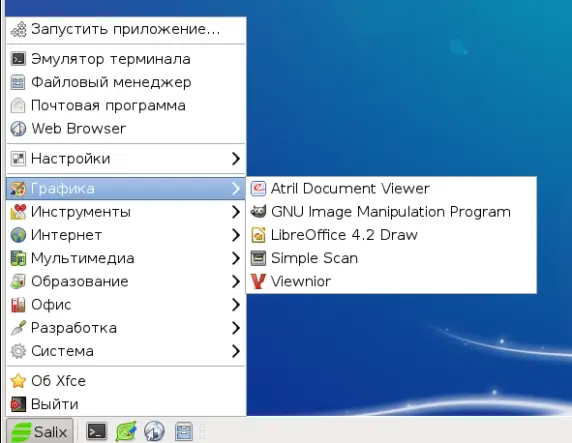The height and width of the screenshot is (443, 572).
Task: Open 'Simple Scan' from Графика submenu
Action: 391,258
